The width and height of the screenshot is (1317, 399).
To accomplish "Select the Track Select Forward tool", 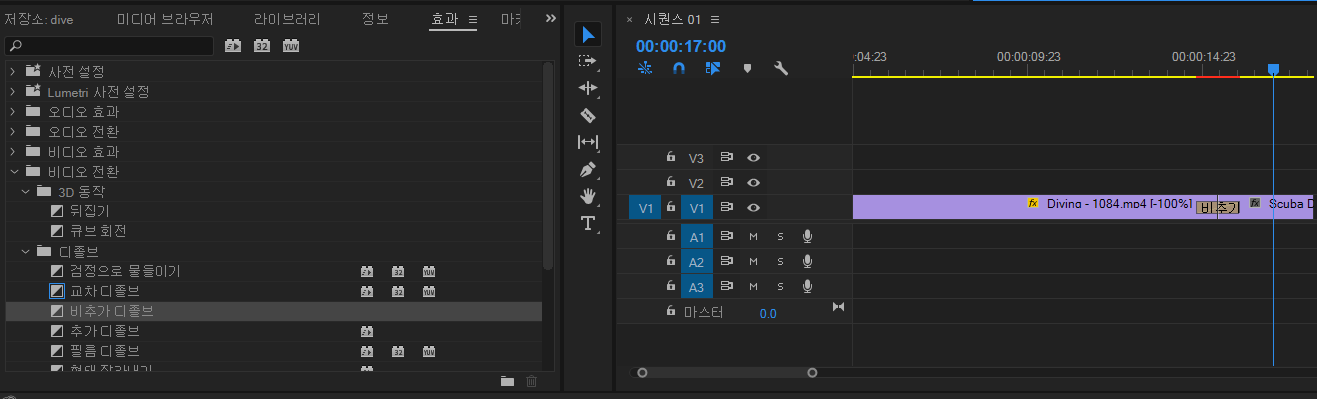I will 588,61.
